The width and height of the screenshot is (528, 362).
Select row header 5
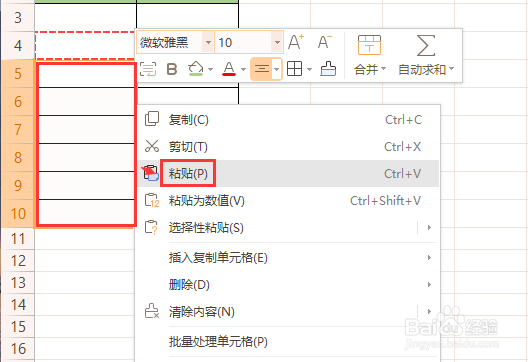click(x=18, y=73)
